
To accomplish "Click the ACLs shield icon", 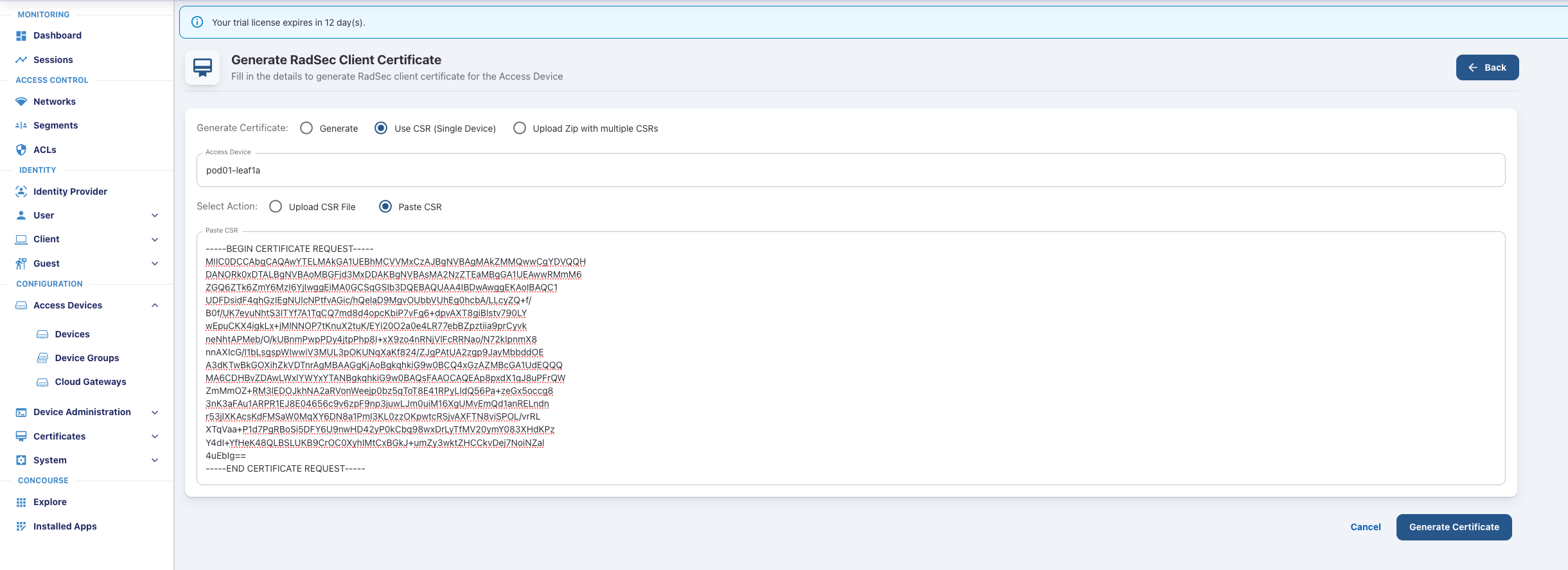I will point(21,150).
